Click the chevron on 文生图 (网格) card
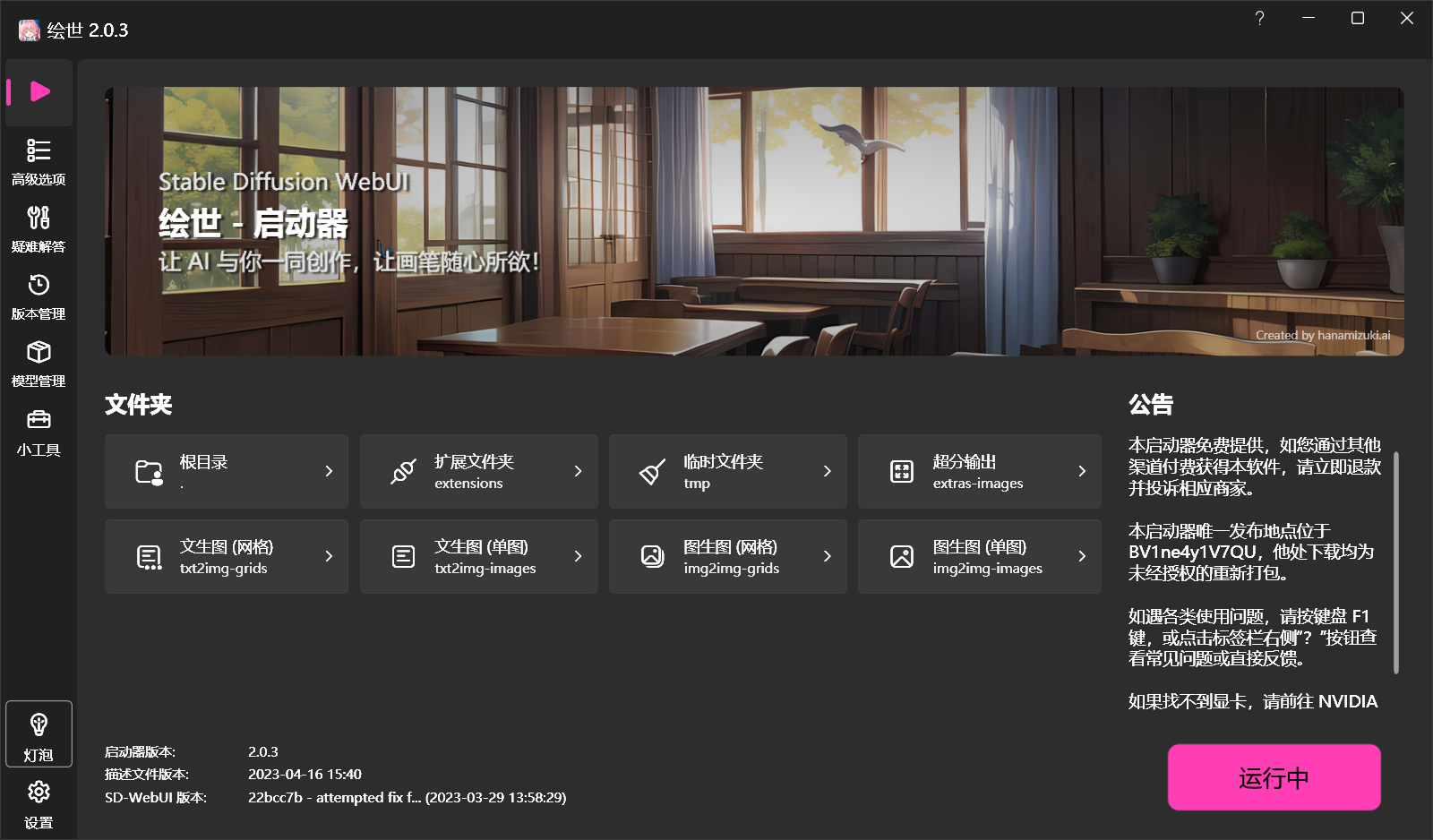The image size is (1433, 840). [x=329, y=556]
